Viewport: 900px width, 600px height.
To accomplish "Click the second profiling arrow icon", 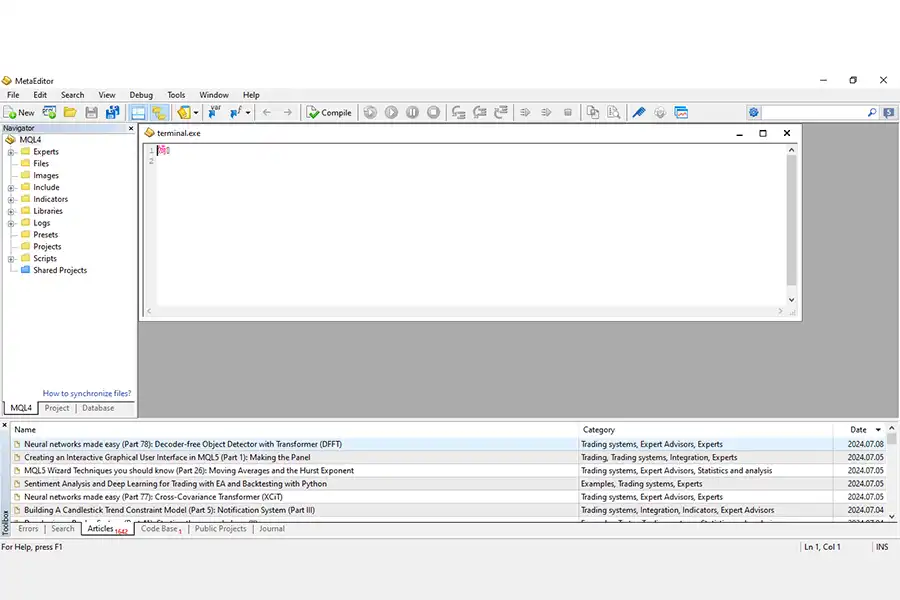I will [546, 113].
